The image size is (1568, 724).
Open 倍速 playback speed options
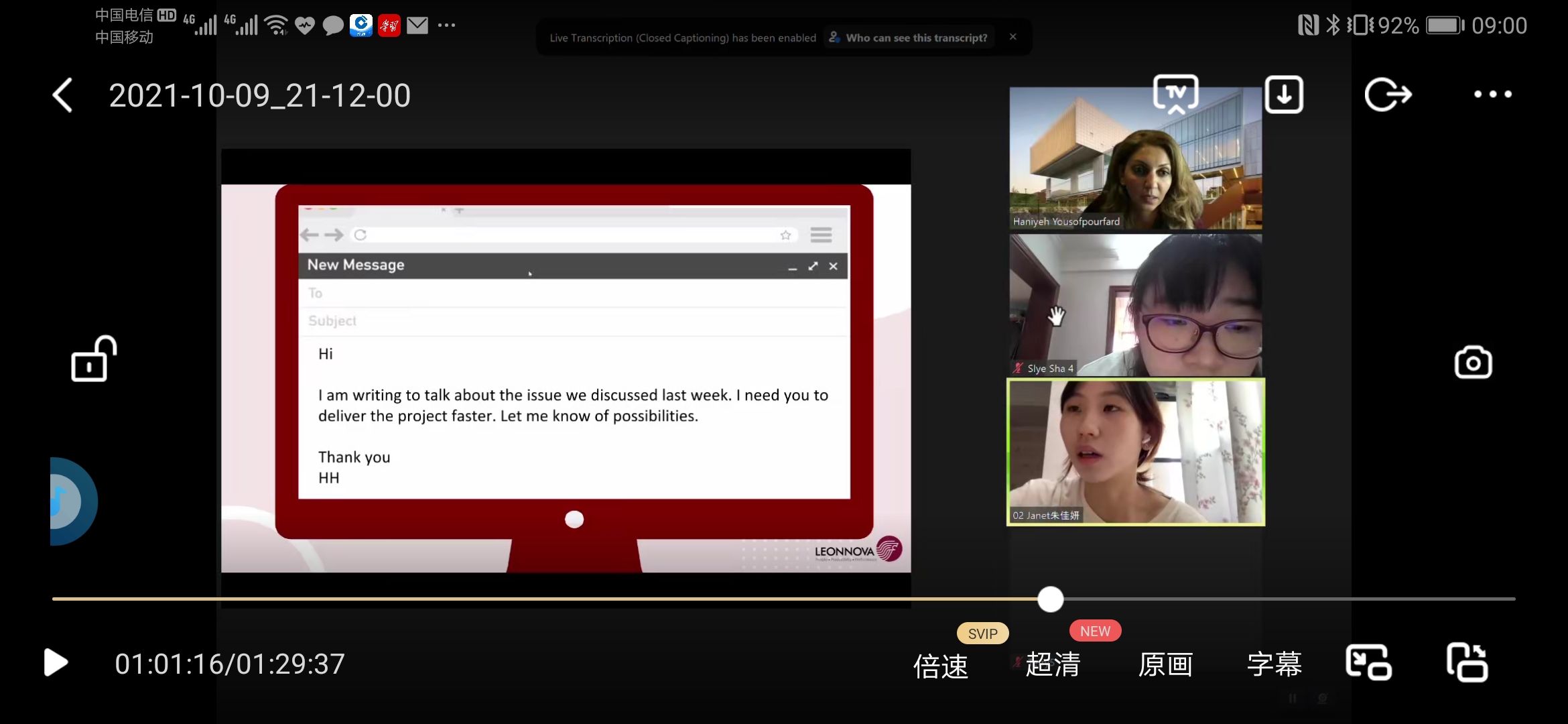941,665
